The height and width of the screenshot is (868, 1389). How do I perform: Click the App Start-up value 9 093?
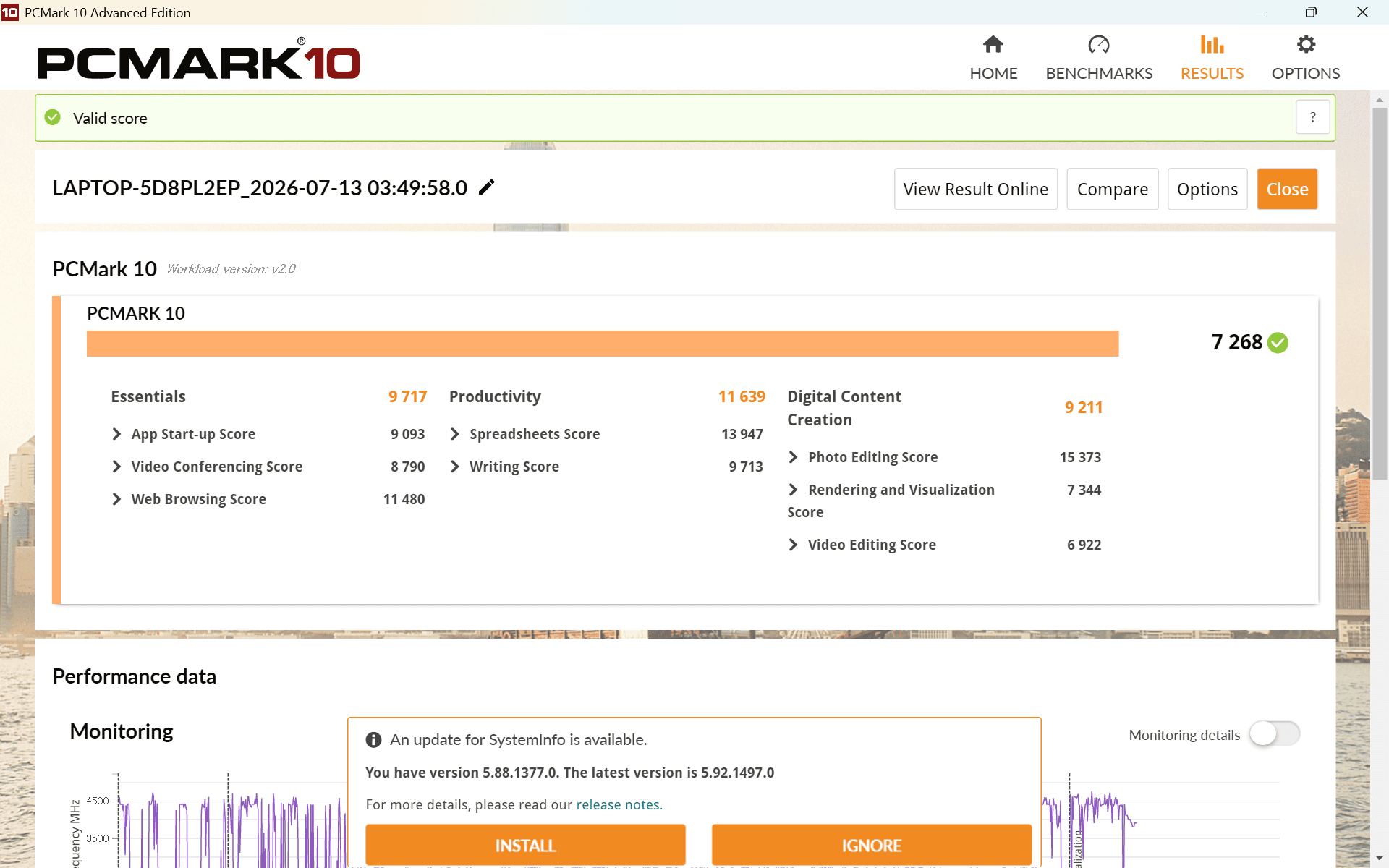[407, 434]
